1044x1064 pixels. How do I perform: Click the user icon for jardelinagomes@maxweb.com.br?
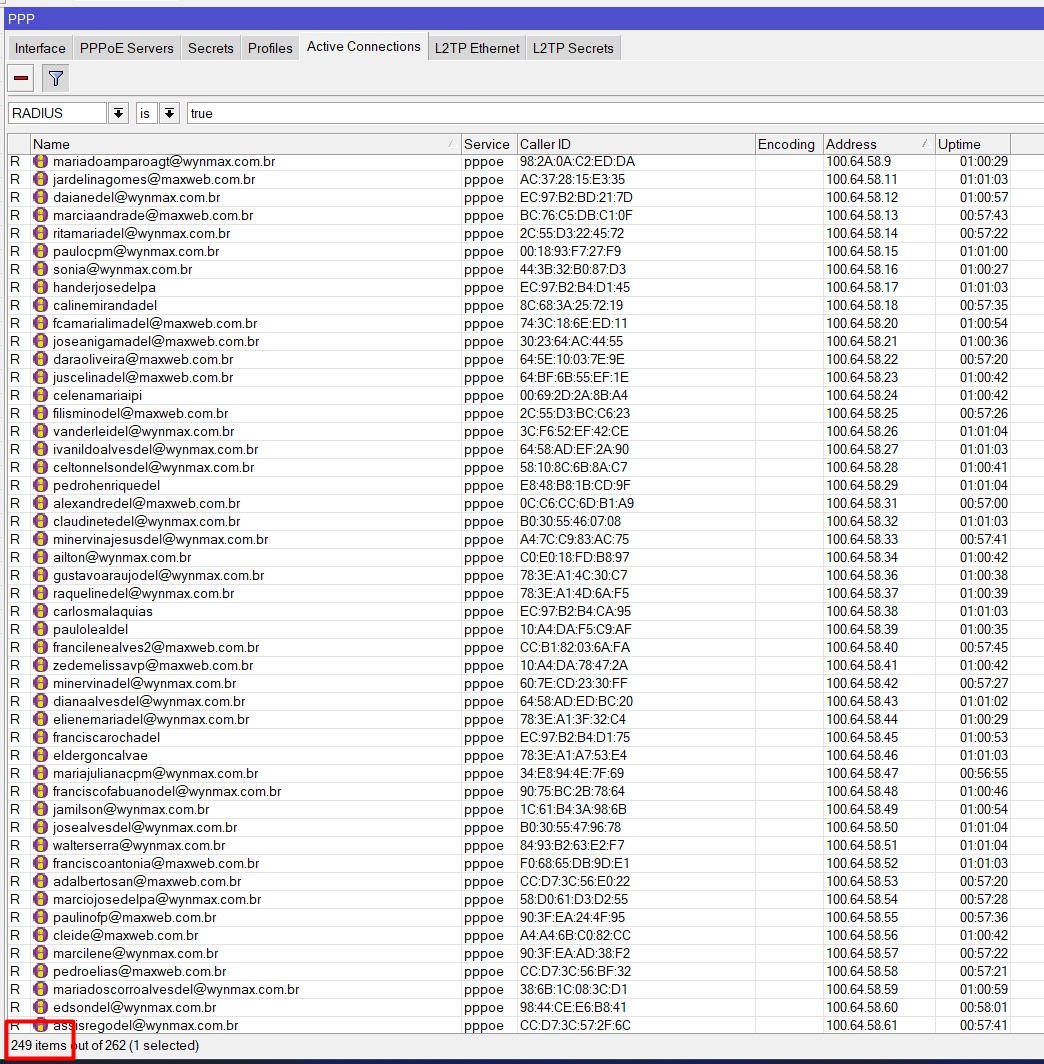(41, 179)
